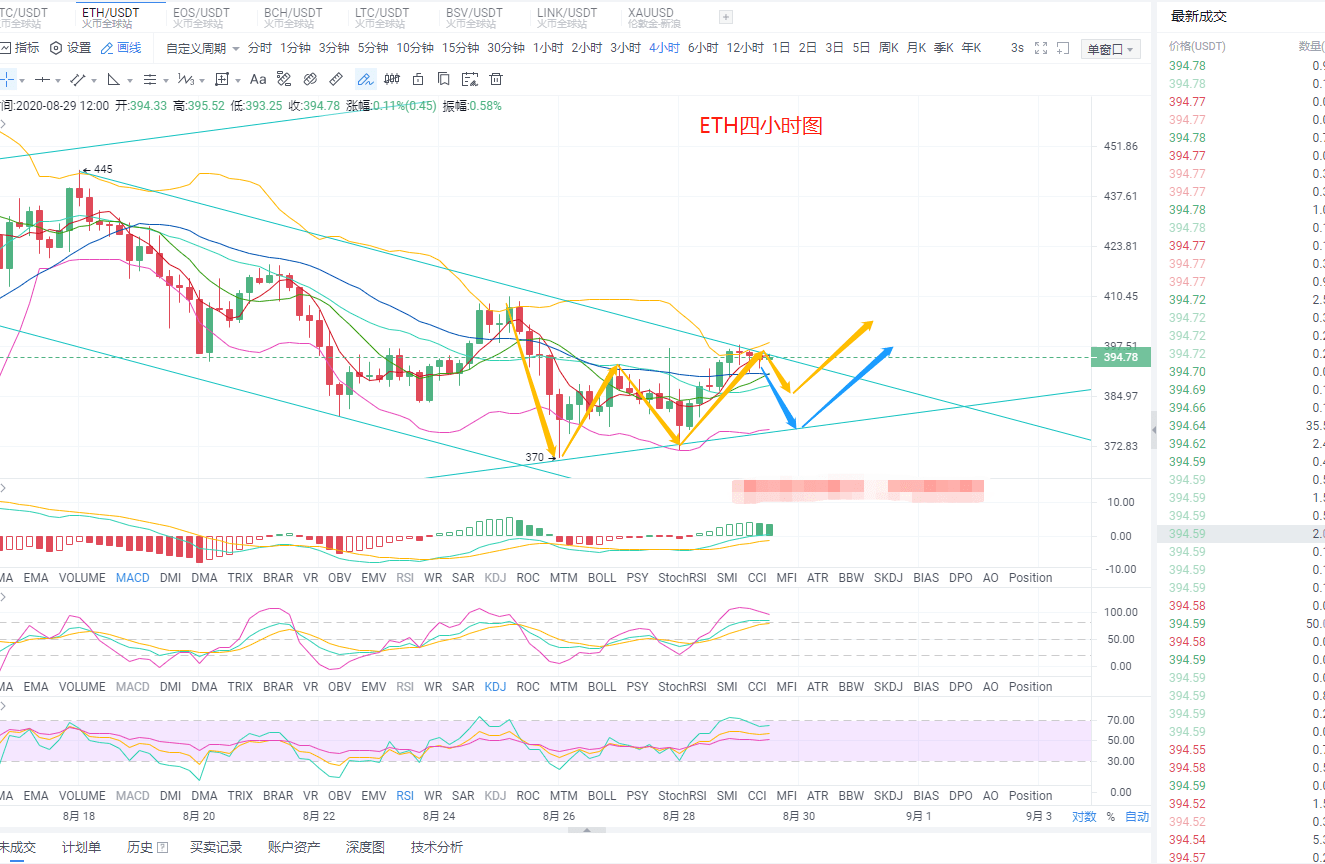The height and width of the screenshot is (864, 1325).
Task: Select the 15分钟 timeframe
Action: click(460, 48)
